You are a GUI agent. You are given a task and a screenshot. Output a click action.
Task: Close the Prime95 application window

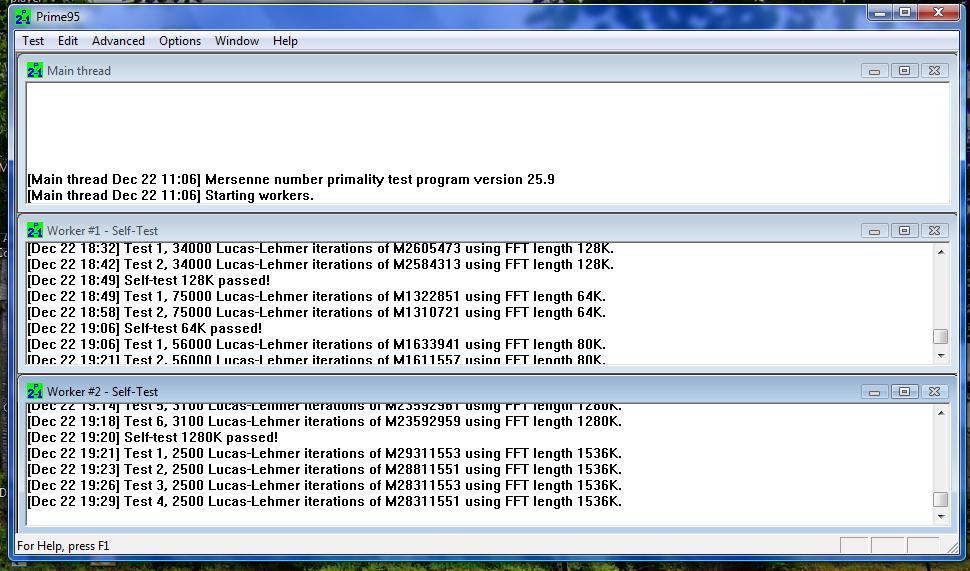pyautogui.click(x=938, y=12)
